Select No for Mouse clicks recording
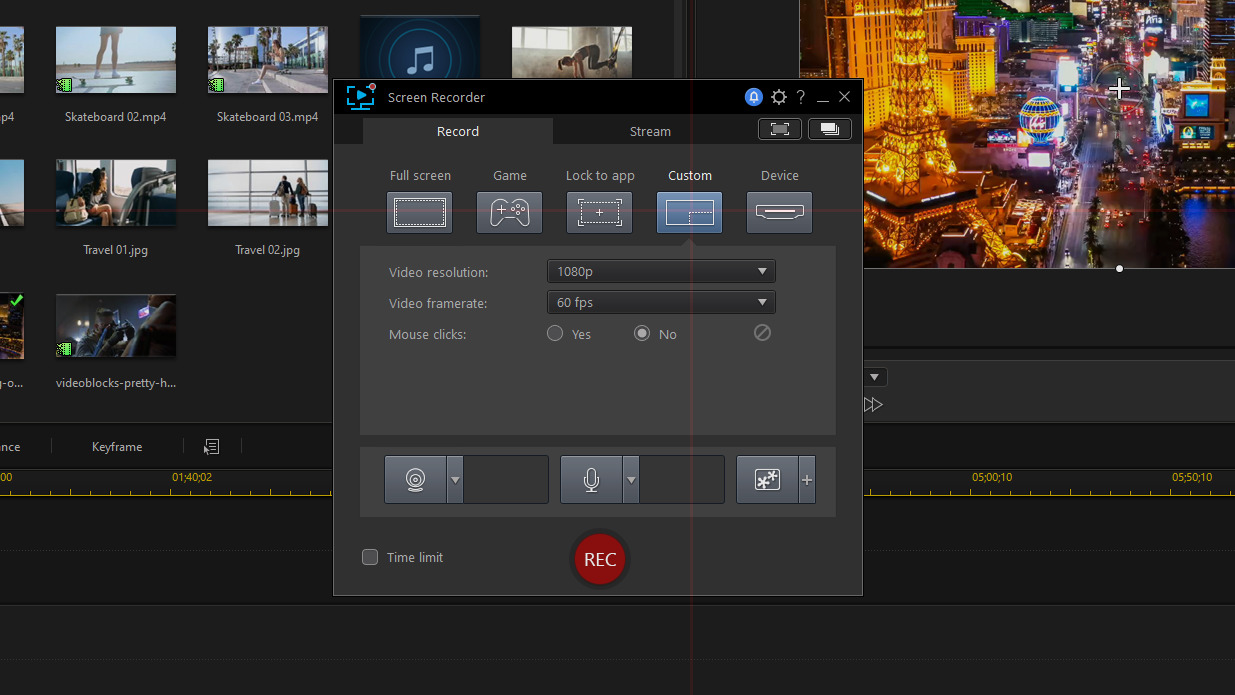Image resolution: width=1235 pixels, height=695 pixels. pos(641,333)
